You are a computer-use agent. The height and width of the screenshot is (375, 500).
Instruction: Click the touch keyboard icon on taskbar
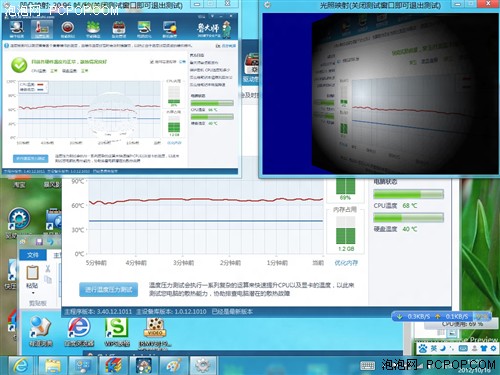[x=367, y=366]
